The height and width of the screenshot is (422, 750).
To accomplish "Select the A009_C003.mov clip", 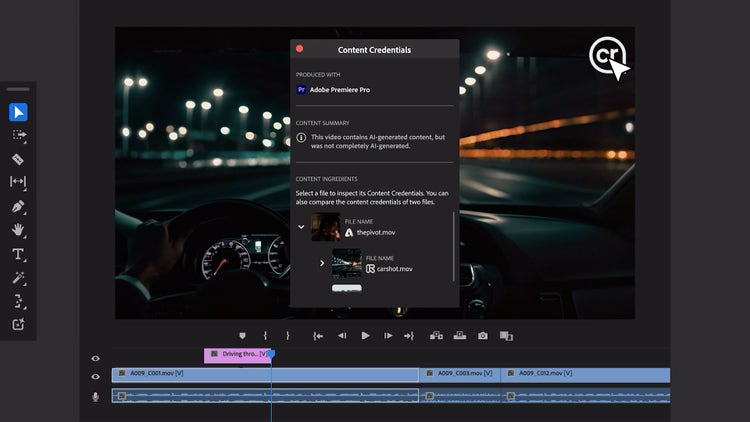I will tap(459, 374).
